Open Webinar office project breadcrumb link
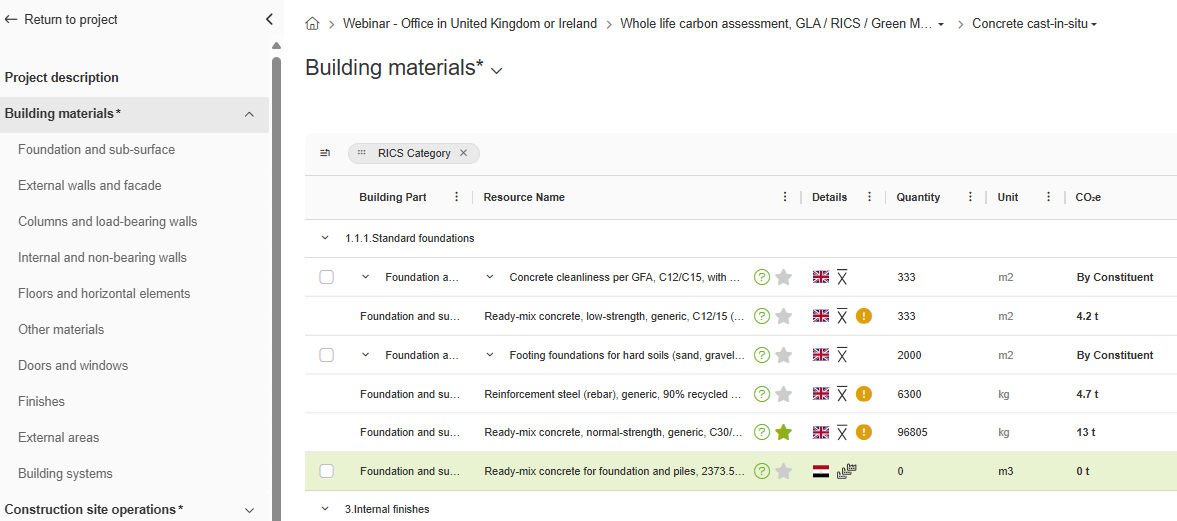1177x521 pixels. 469,24
